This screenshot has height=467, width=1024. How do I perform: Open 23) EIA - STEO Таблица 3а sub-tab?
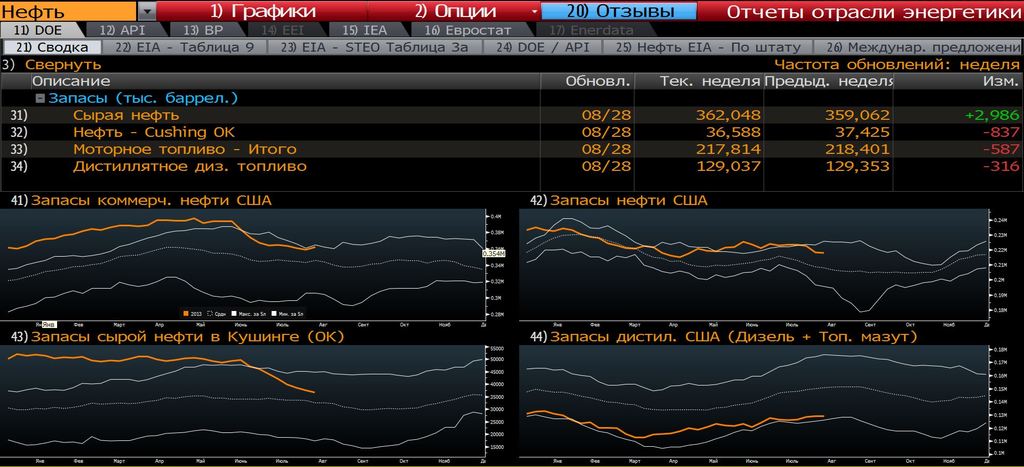[x=376, y=47]
